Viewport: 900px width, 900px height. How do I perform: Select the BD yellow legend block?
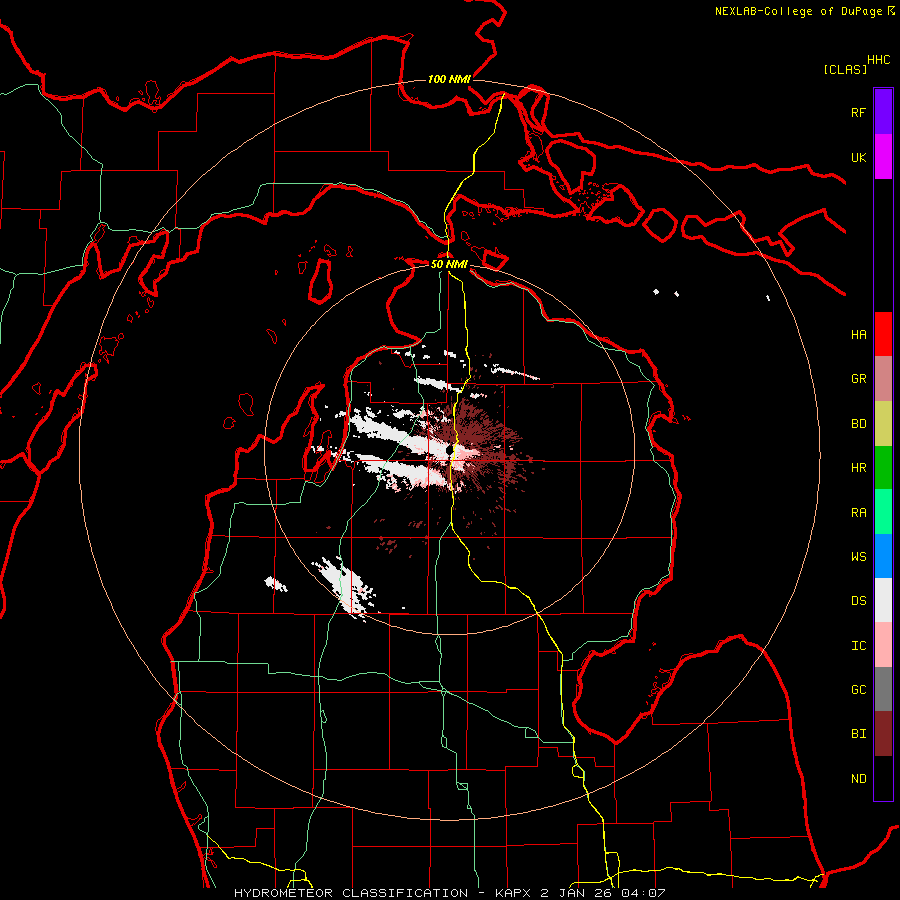[x=883, y=424]
